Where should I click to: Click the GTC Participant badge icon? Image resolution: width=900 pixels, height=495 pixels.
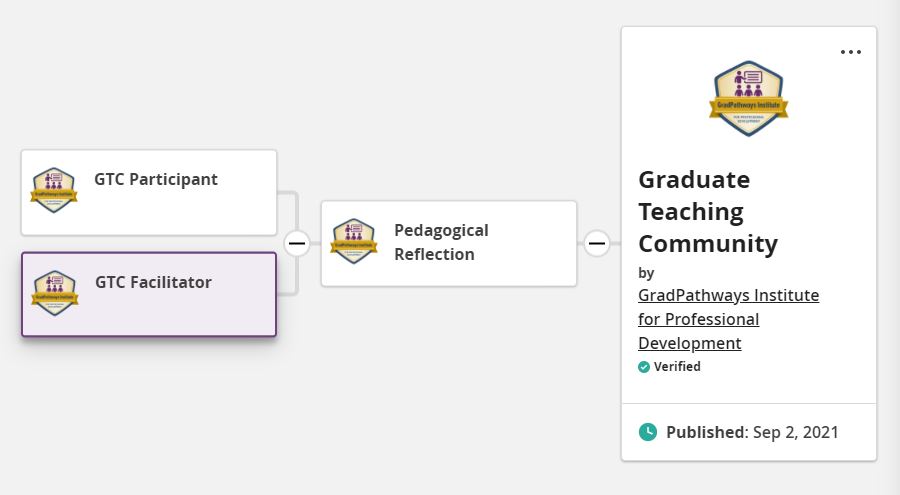54,190
